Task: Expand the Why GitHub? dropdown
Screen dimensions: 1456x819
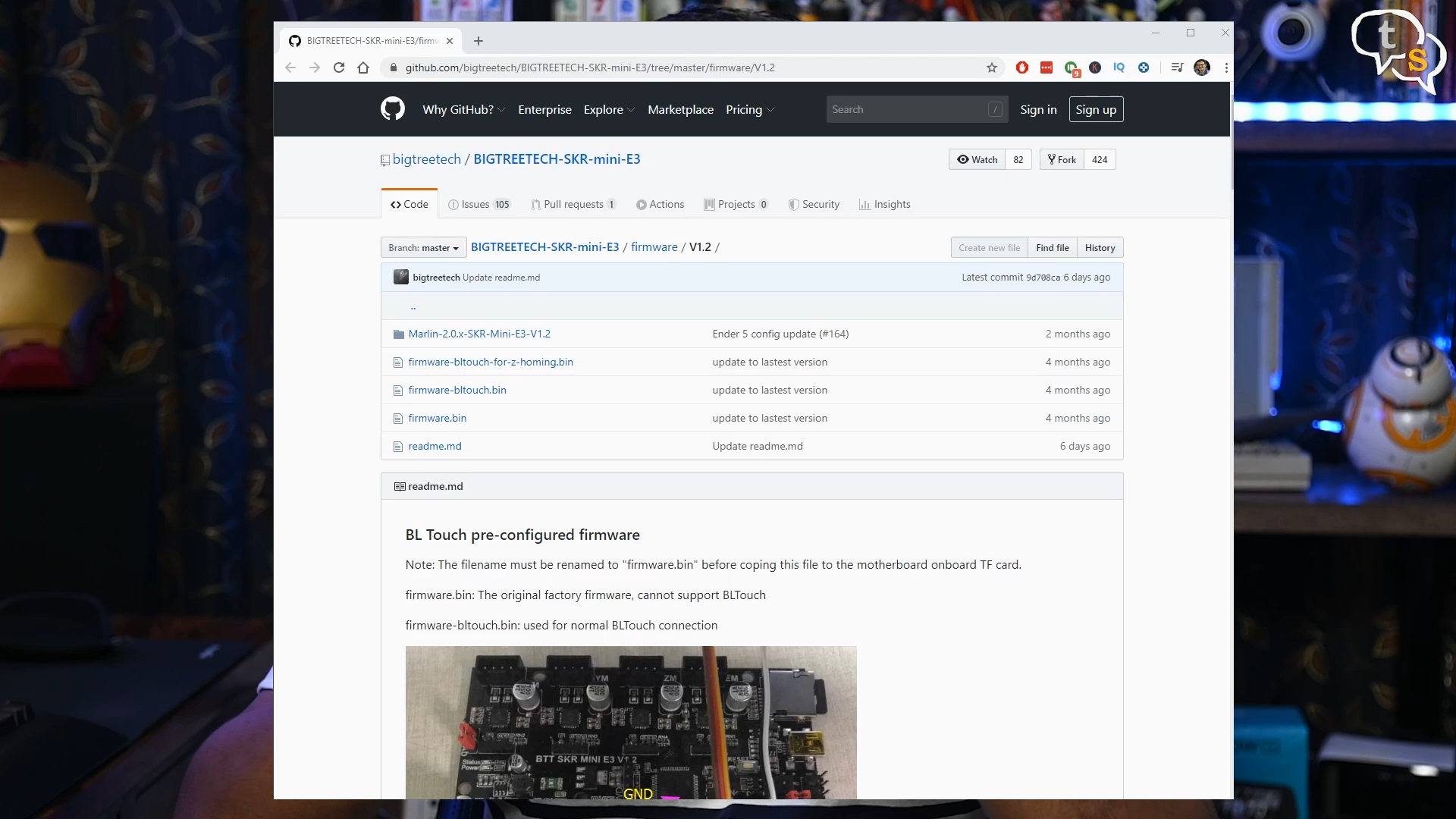Action: coord(463,109)
